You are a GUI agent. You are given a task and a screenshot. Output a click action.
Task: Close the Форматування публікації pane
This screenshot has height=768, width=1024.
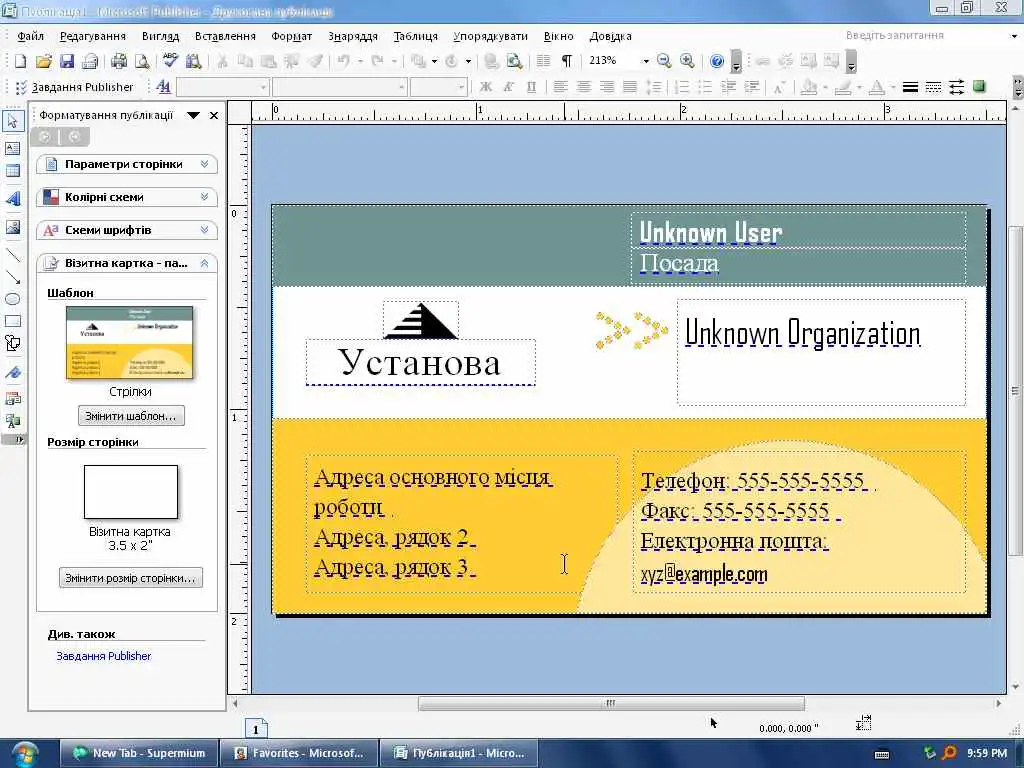click(x=214, y=116)
